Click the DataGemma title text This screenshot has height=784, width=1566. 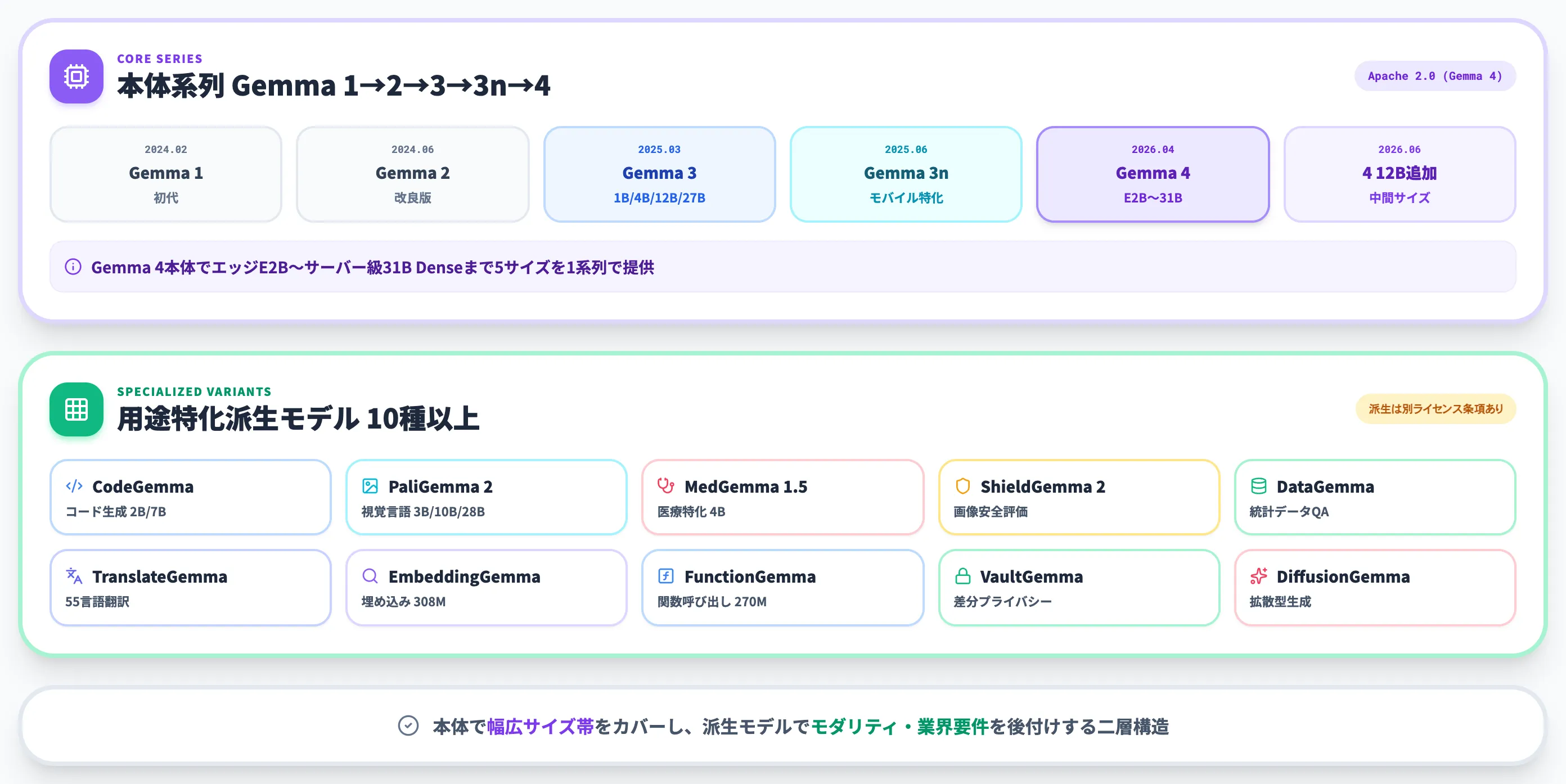pyautogui.click(x=1325, y=487)
